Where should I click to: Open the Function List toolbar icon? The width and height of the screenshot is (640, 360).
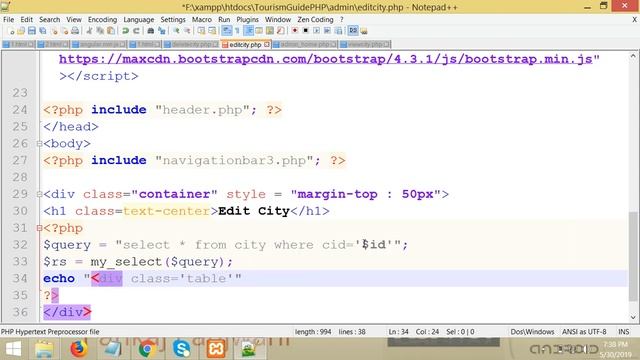point(281,31)
